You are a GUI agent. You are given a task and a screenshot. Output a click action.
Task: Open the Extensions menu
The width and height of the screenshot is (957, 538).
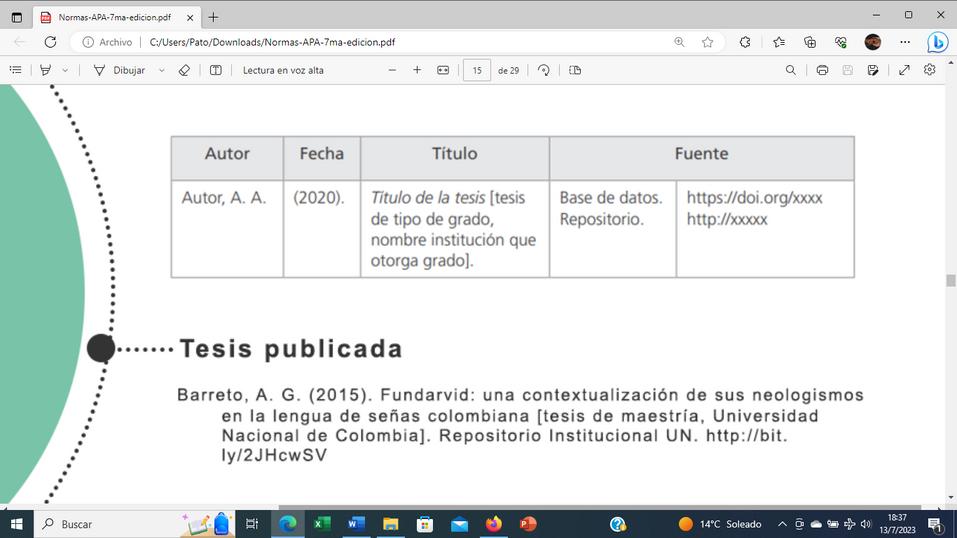coord(745,42)
